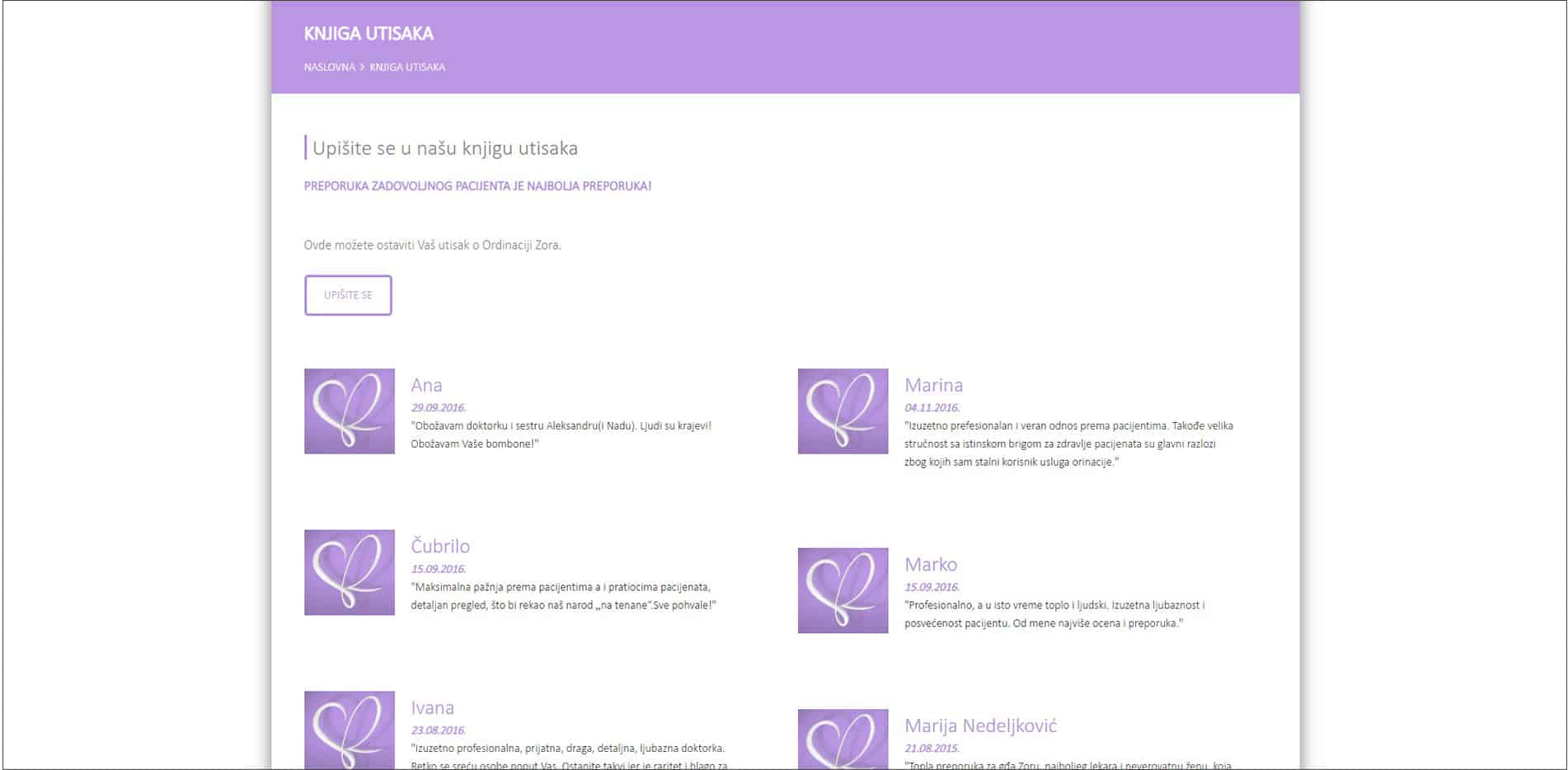Click the KNJIGA UTISAKA page title in the banner

pos(369,34)
